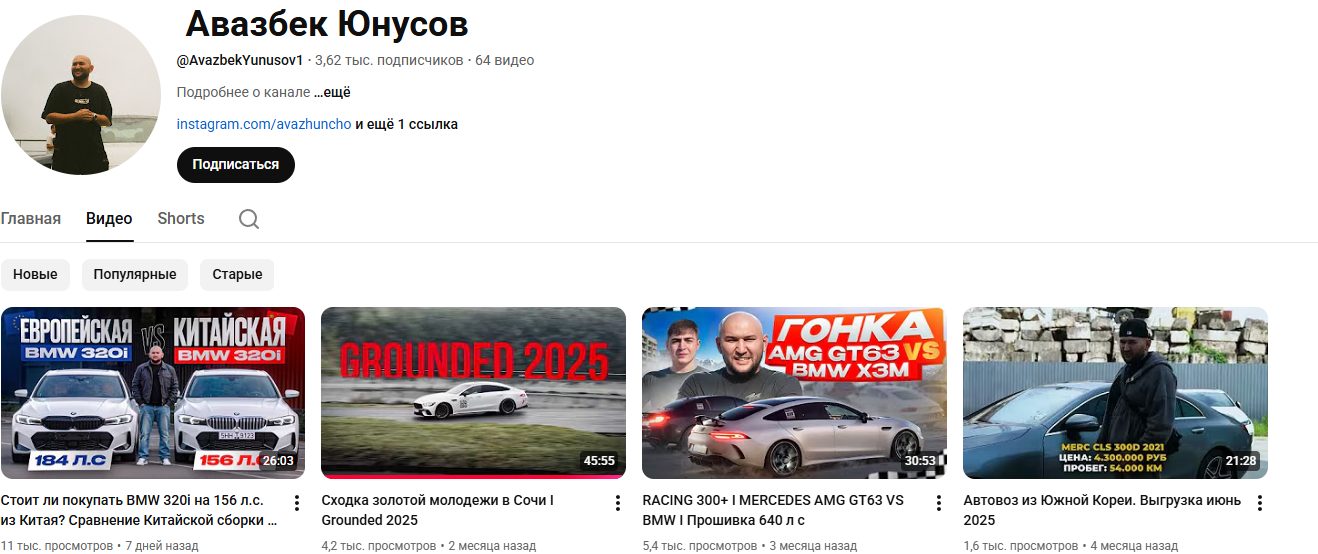
Task: Select the Популярные filter chip
Action: [135, 274]
